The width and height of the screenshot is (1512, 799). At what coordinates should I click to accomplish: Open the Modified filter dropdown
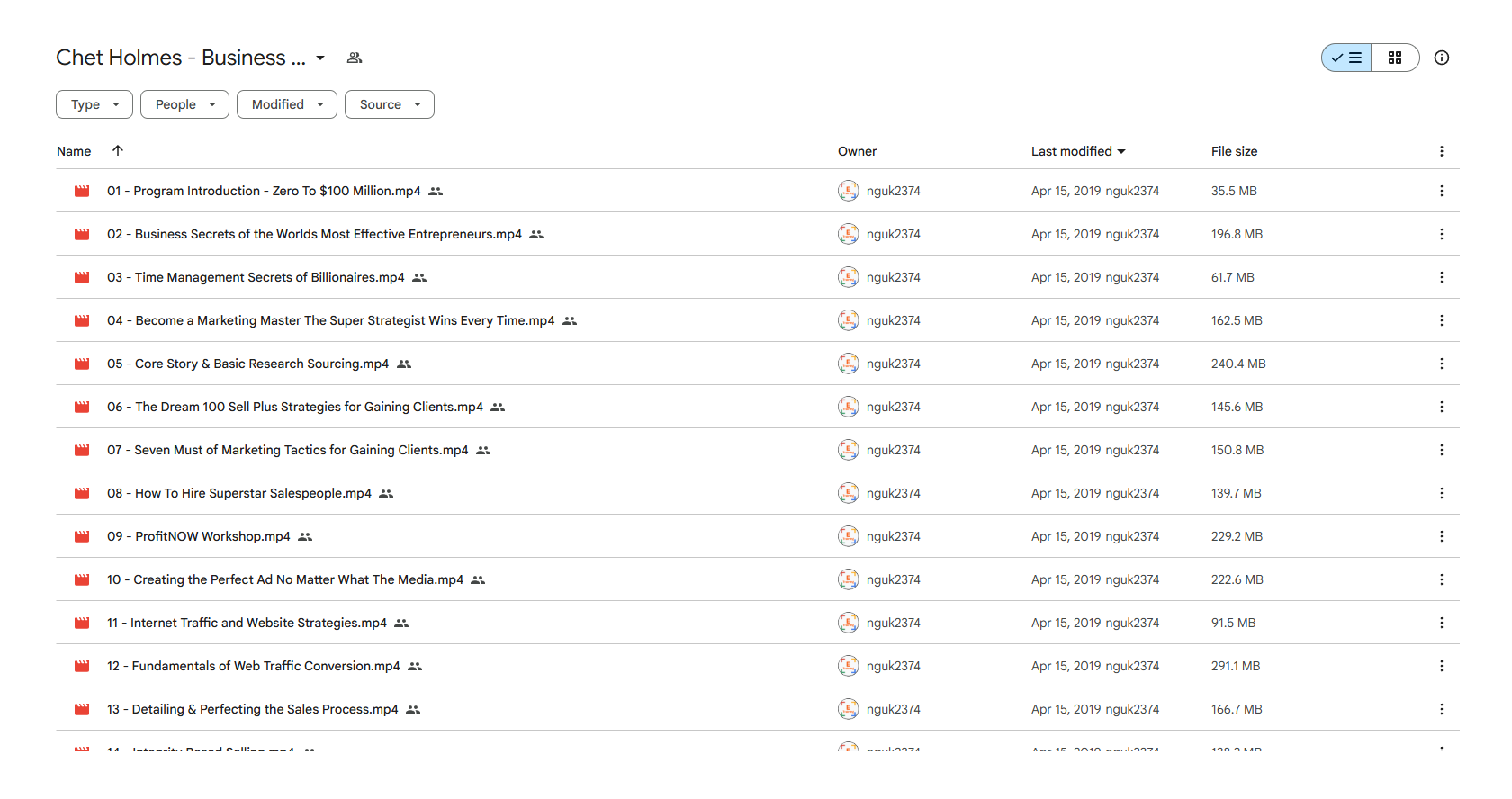[x=287, y=104]
